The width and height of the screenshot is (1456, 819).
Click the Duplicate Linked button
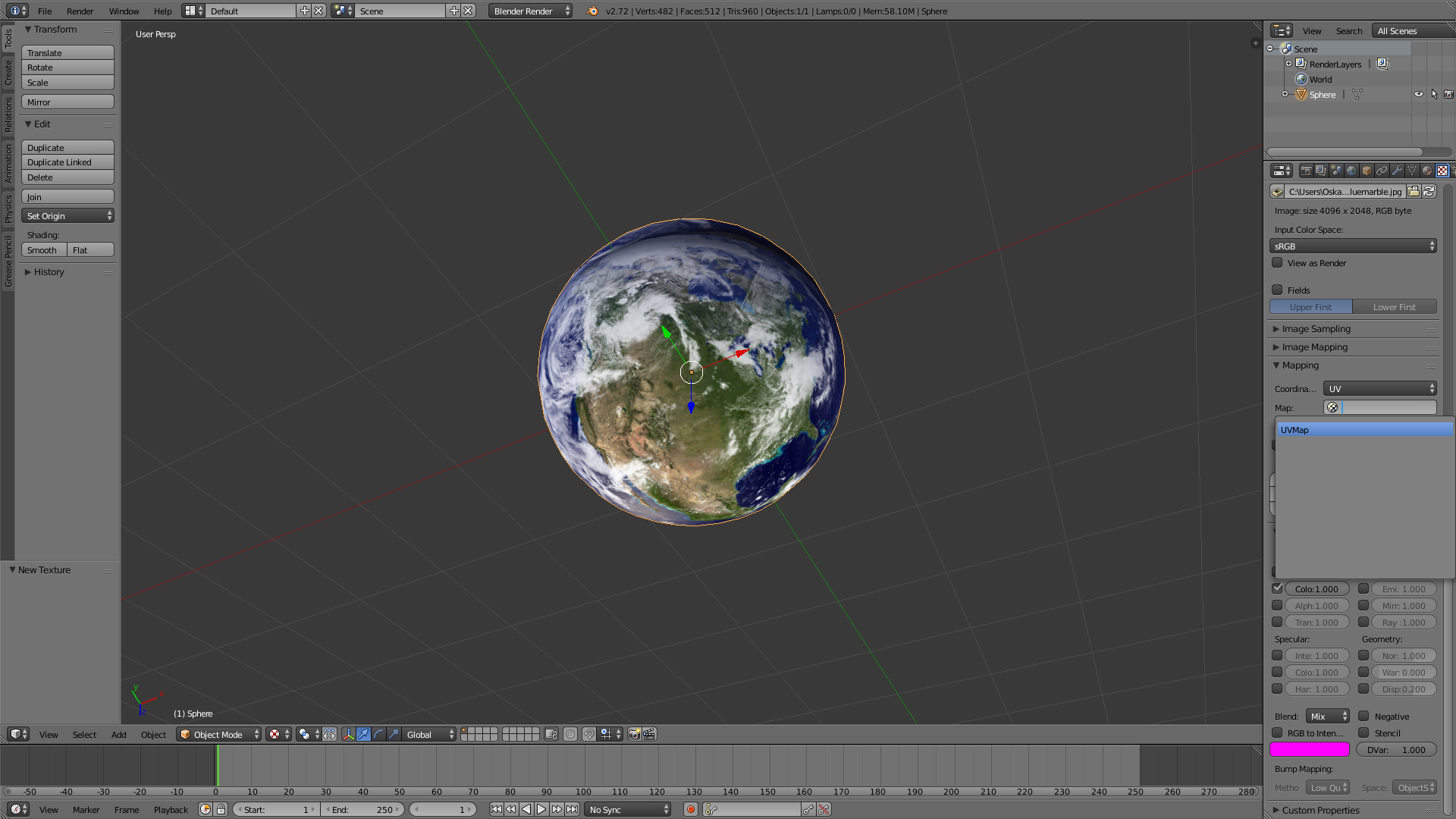(67, 162)
